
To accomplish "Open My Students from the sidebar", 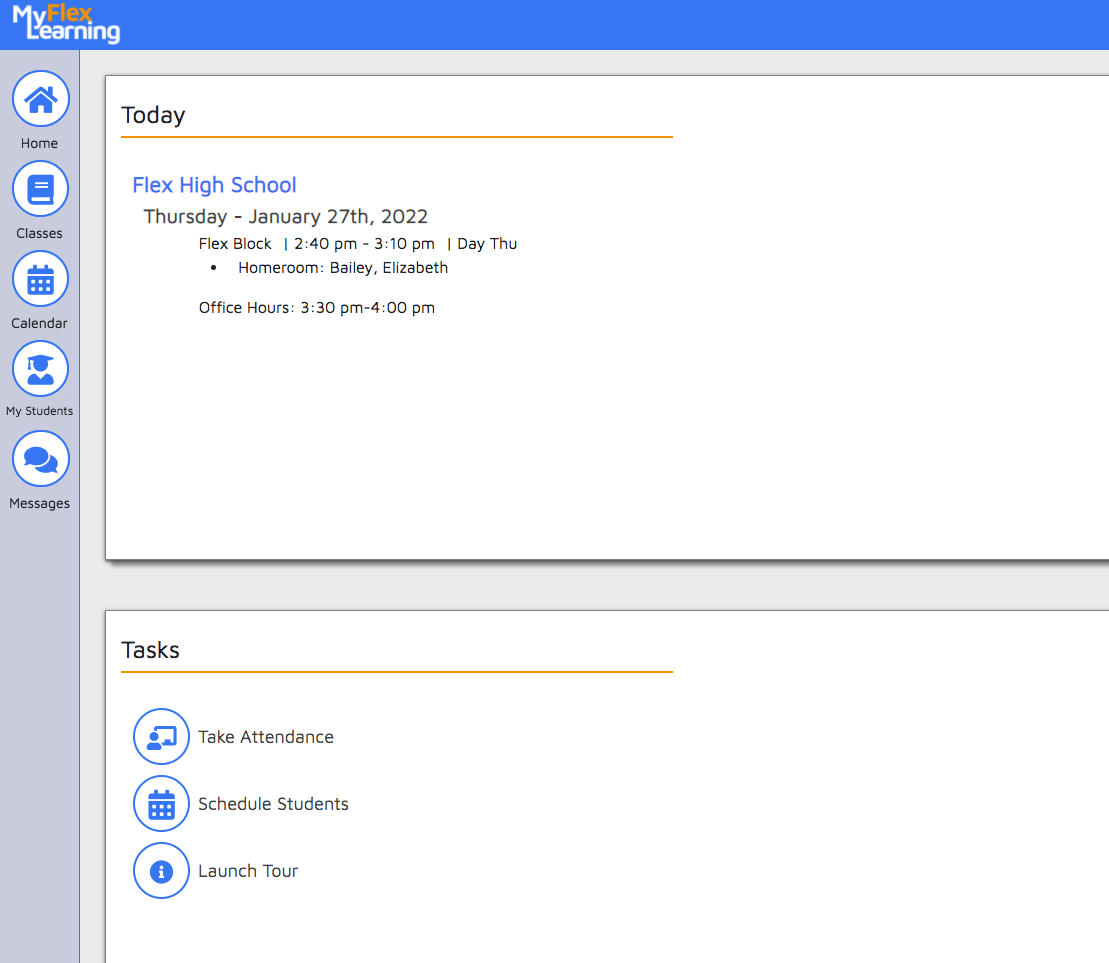I will [40, 368].
